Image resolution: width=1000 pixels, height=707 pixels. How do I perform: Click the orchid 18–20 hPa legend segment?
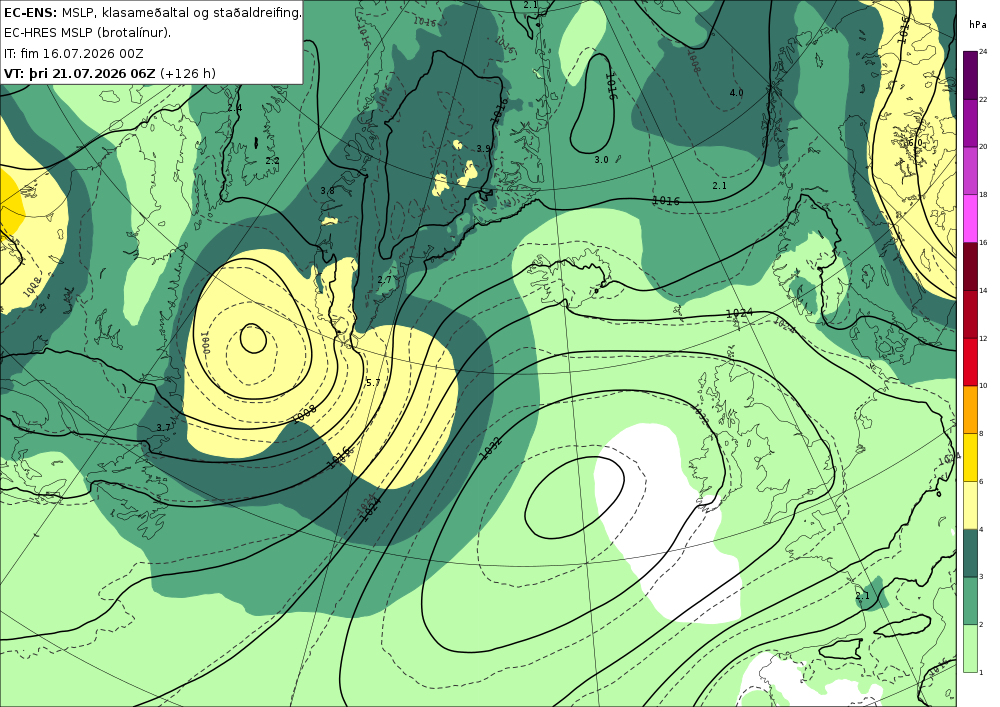tap(971, 171)
